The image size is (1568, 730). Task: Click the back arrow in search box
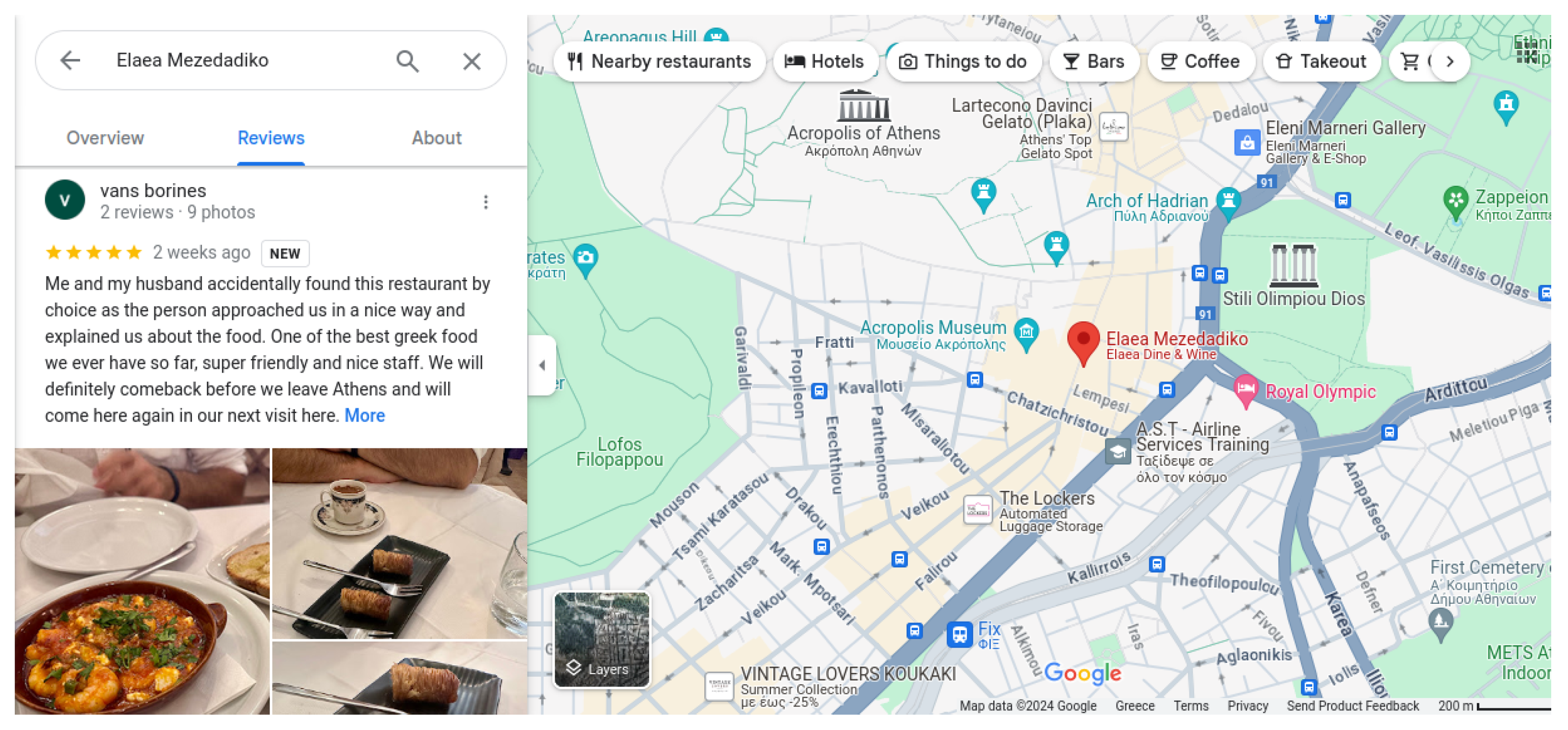(x=71, y=60)
